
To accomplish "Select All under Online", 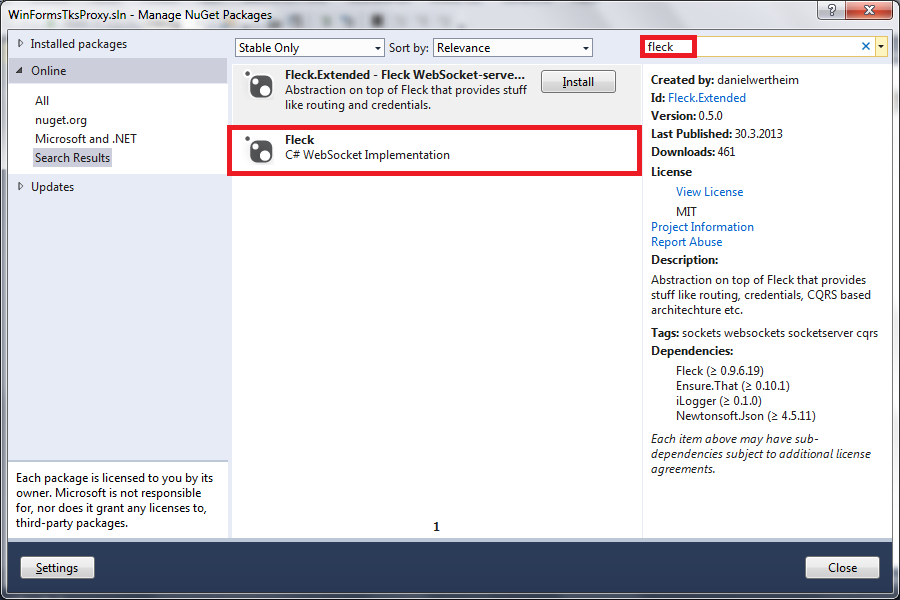I will (x=42, y=100).
